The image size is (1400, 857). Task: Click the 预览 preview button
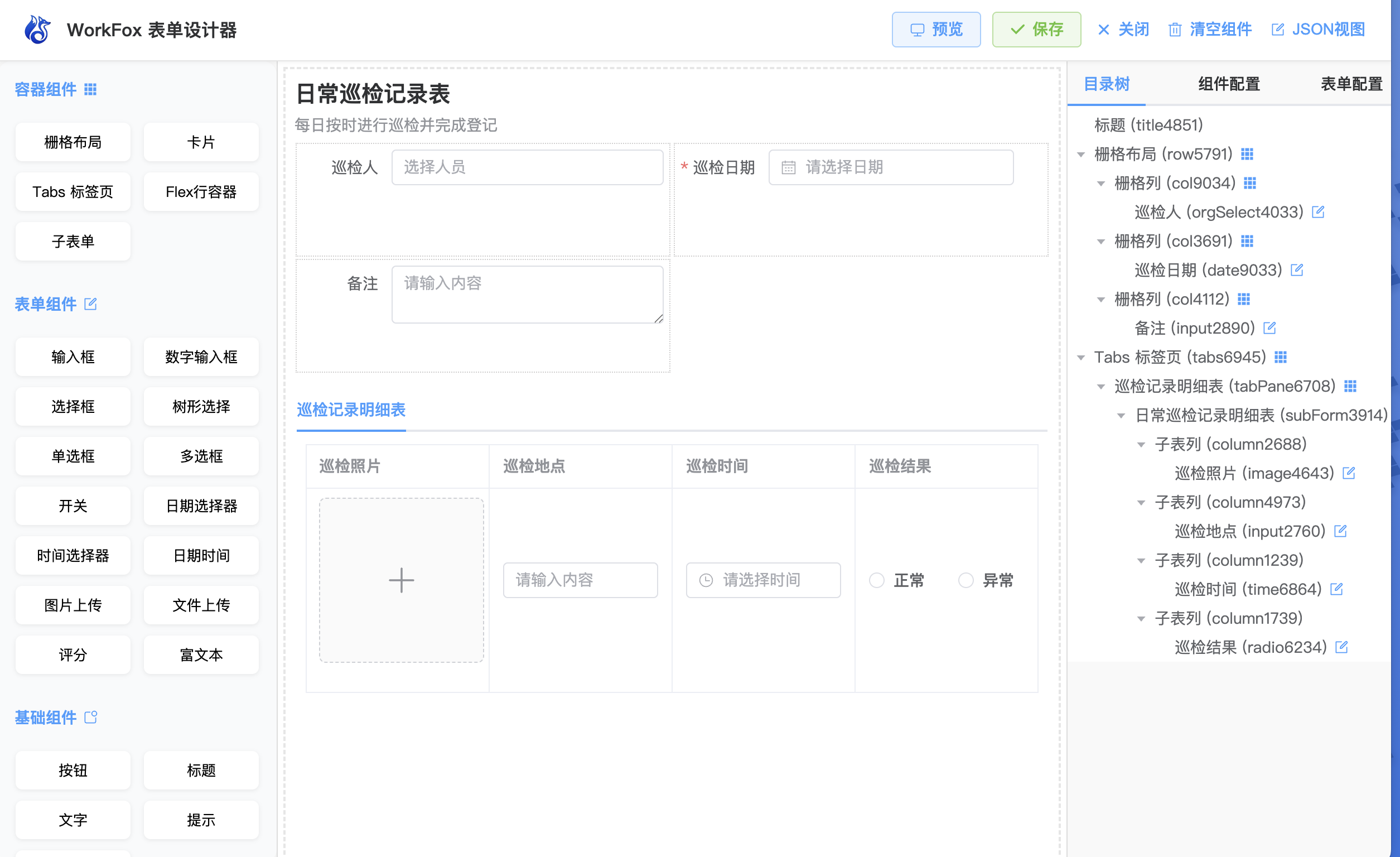pos(936,30)
